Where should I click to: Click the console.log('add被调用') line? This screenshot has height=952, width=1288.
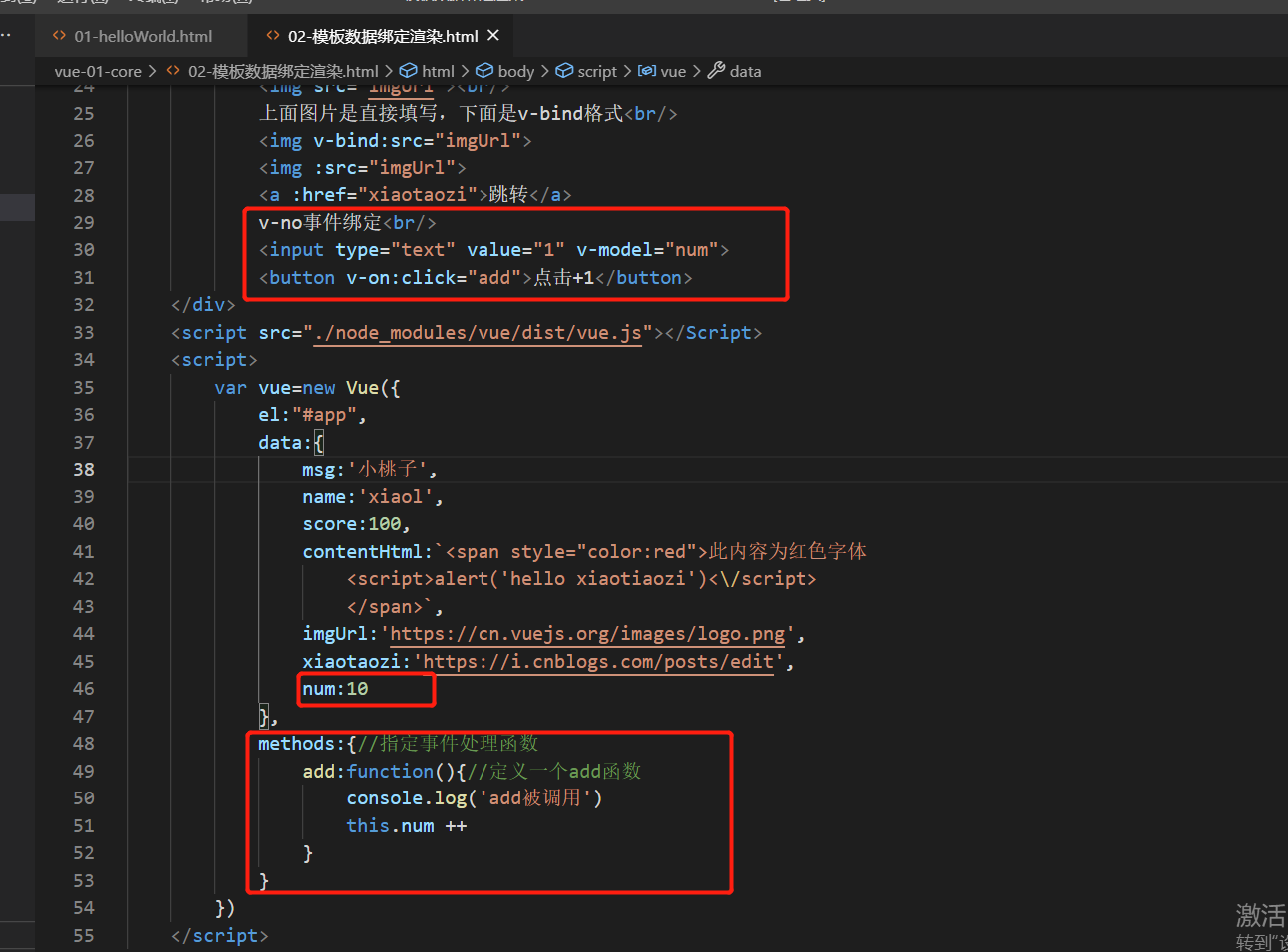pyautogui.click(x=475, y=798)
